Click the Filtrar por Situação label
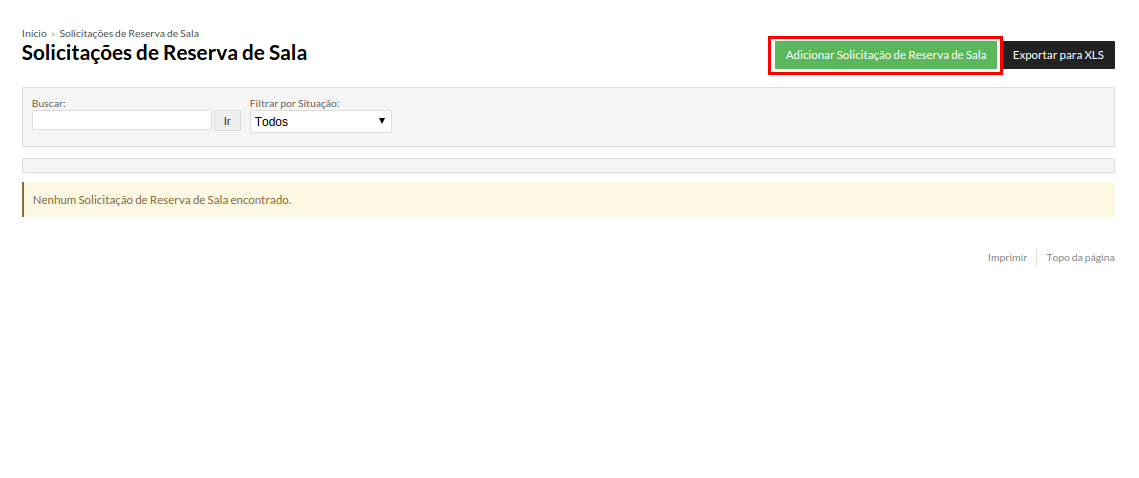The width and height of the screenshot is (1139, 478). pyautogui.click(x=295, y=104)
